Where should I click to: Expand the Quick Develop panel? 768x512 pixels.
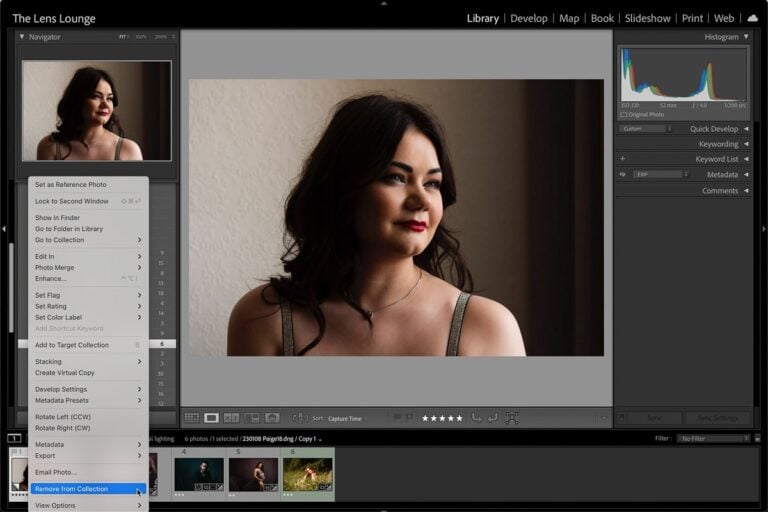tap(746, 129)
